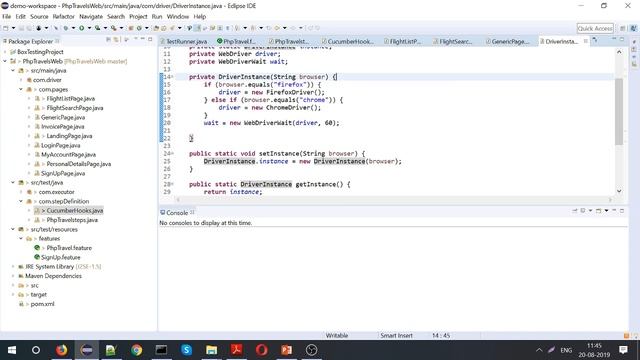Collapse the com.stepDefinition package
This screenshot has height=360, width=640.
[21, 201]
